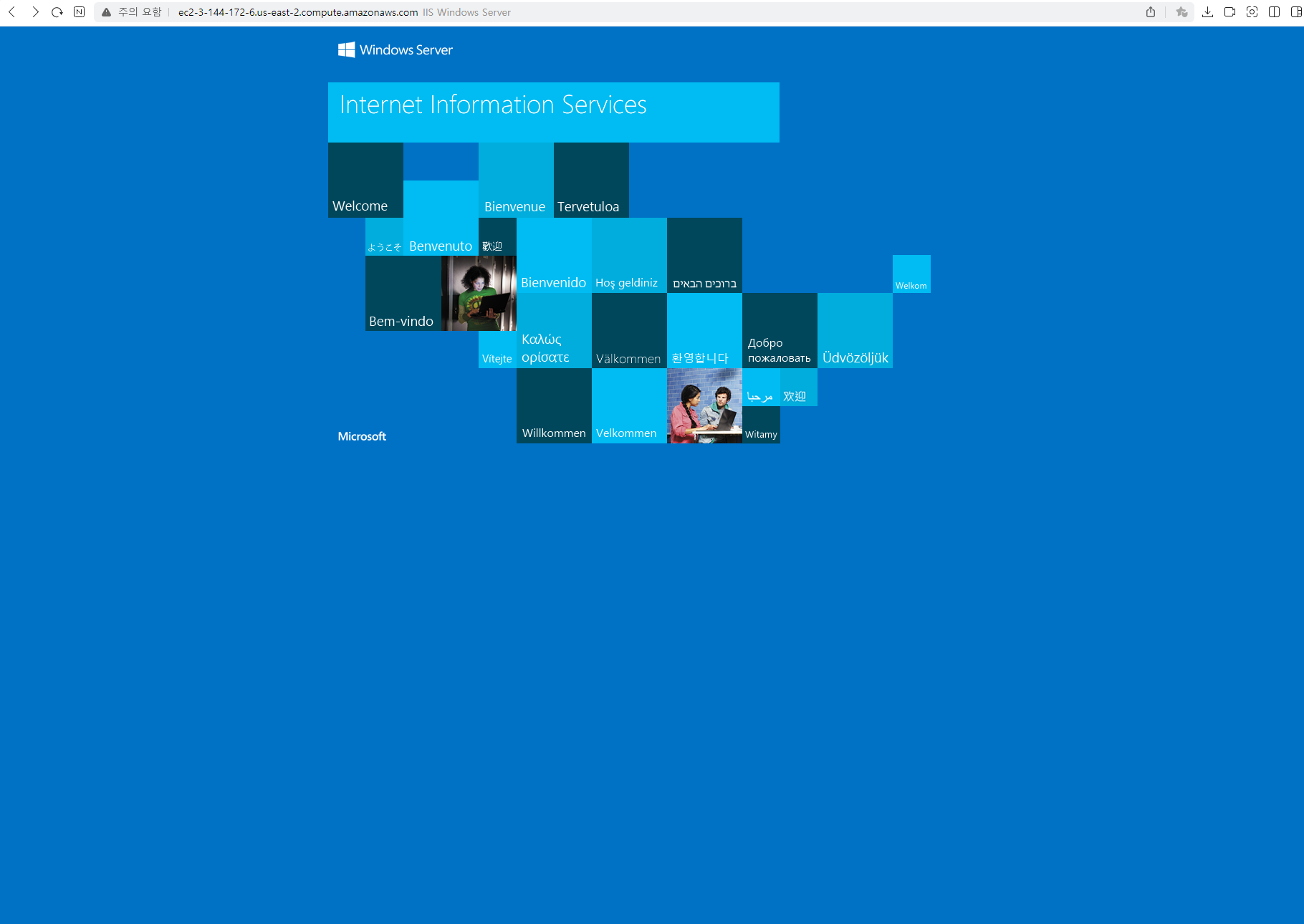
Task: Click the photo of woman with laptop
Action: 479,293
